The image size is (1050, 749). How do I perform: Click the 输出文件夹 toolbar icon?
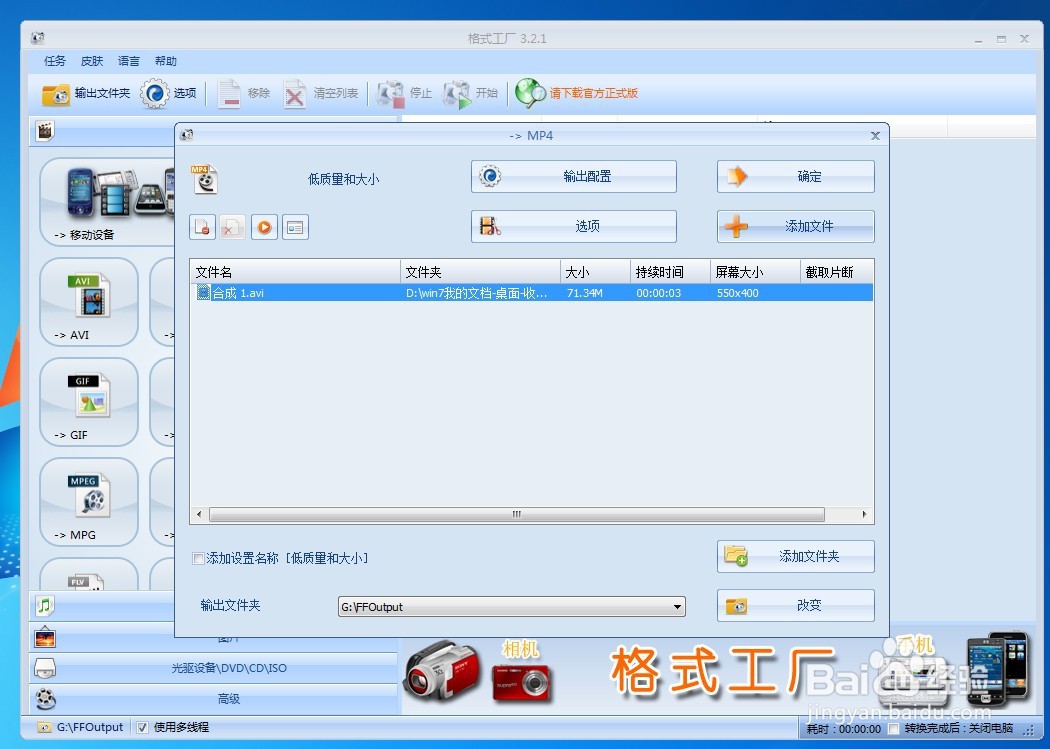[55, 93]
